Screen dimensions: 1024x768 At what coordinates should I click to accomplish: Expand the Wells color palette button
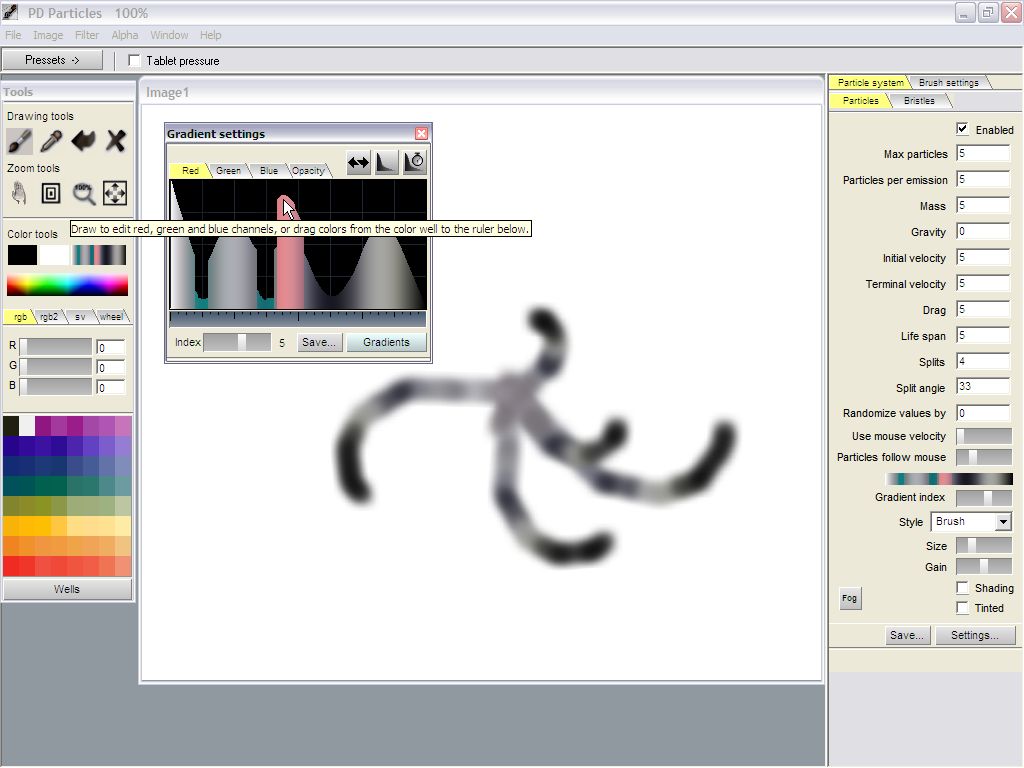click(x=67, y=589)
